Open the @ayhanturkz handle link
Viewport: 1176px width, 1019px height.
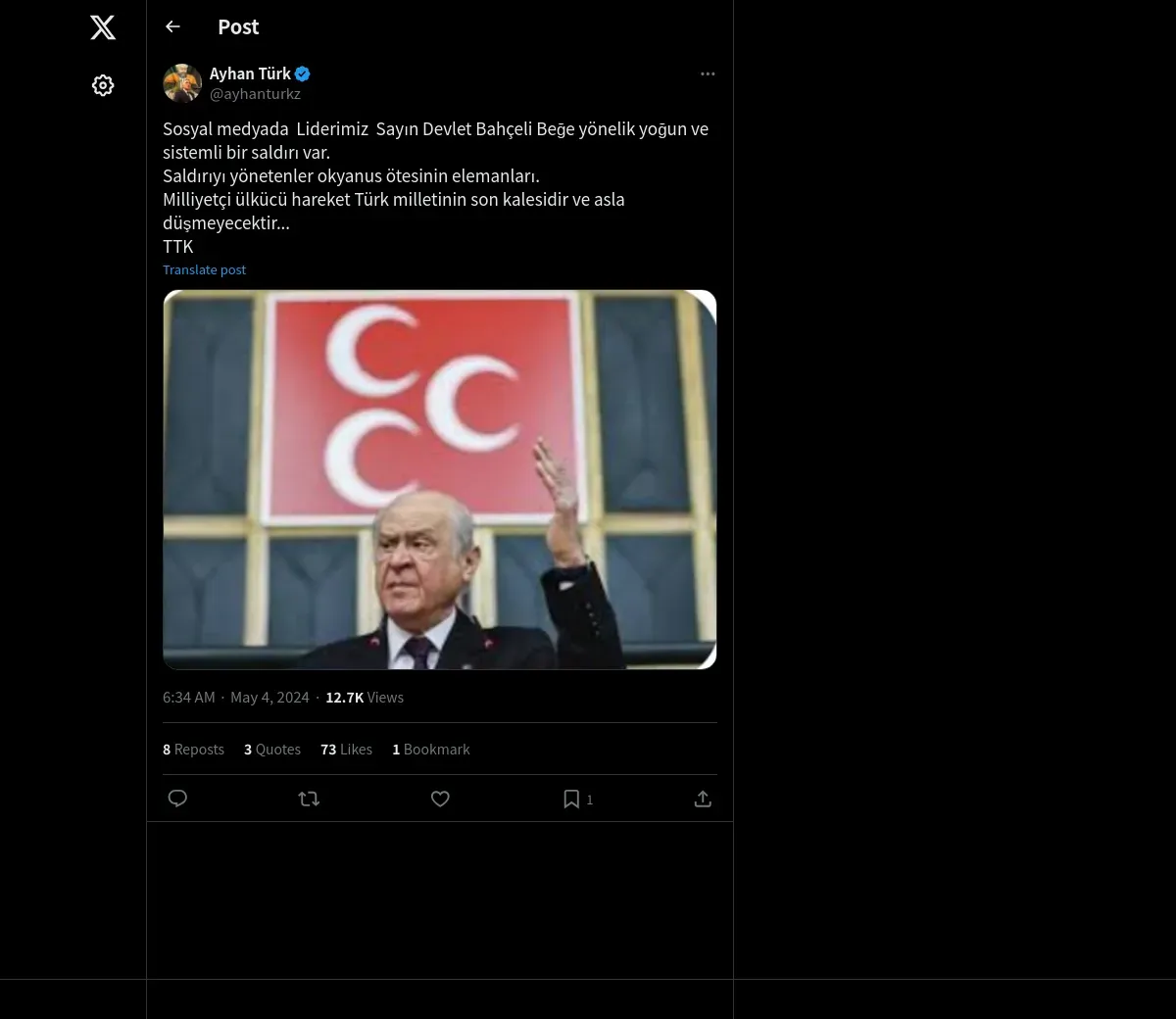(x=255, y=94)
